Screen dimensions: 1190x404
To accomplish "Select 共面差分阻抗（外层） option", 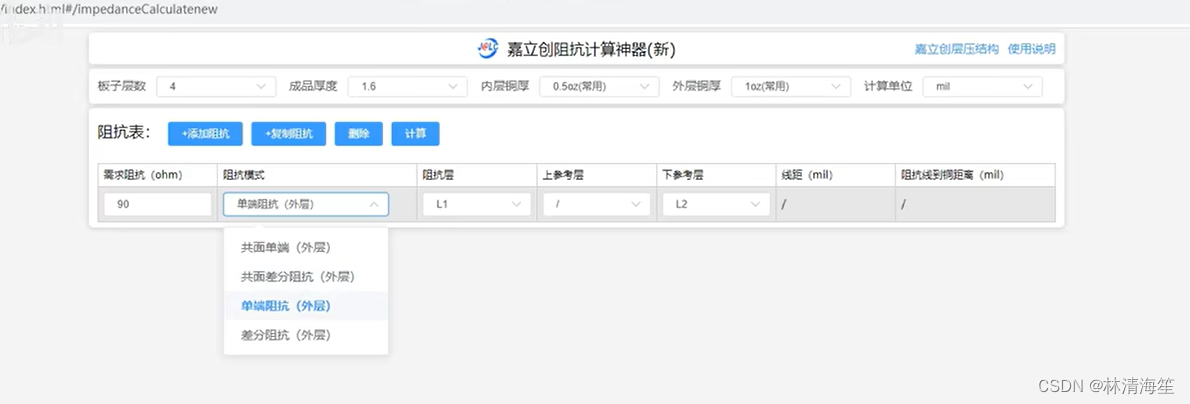I will [306, 276].
